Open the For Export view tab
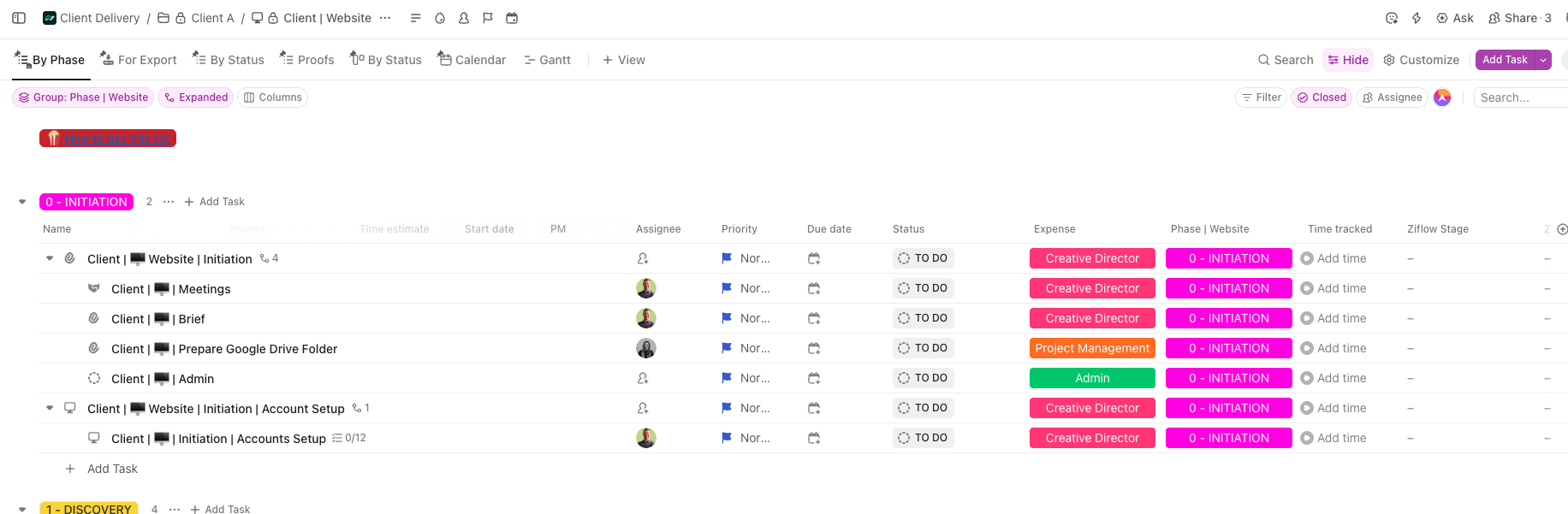The height and width of the screenshot is (514, 1568). pyautogui.click(x=139, y=60)
